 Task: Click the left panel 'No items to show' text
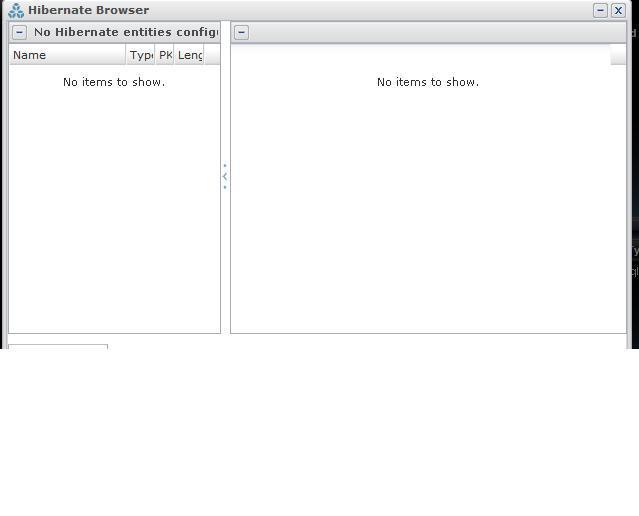point(114,82)
